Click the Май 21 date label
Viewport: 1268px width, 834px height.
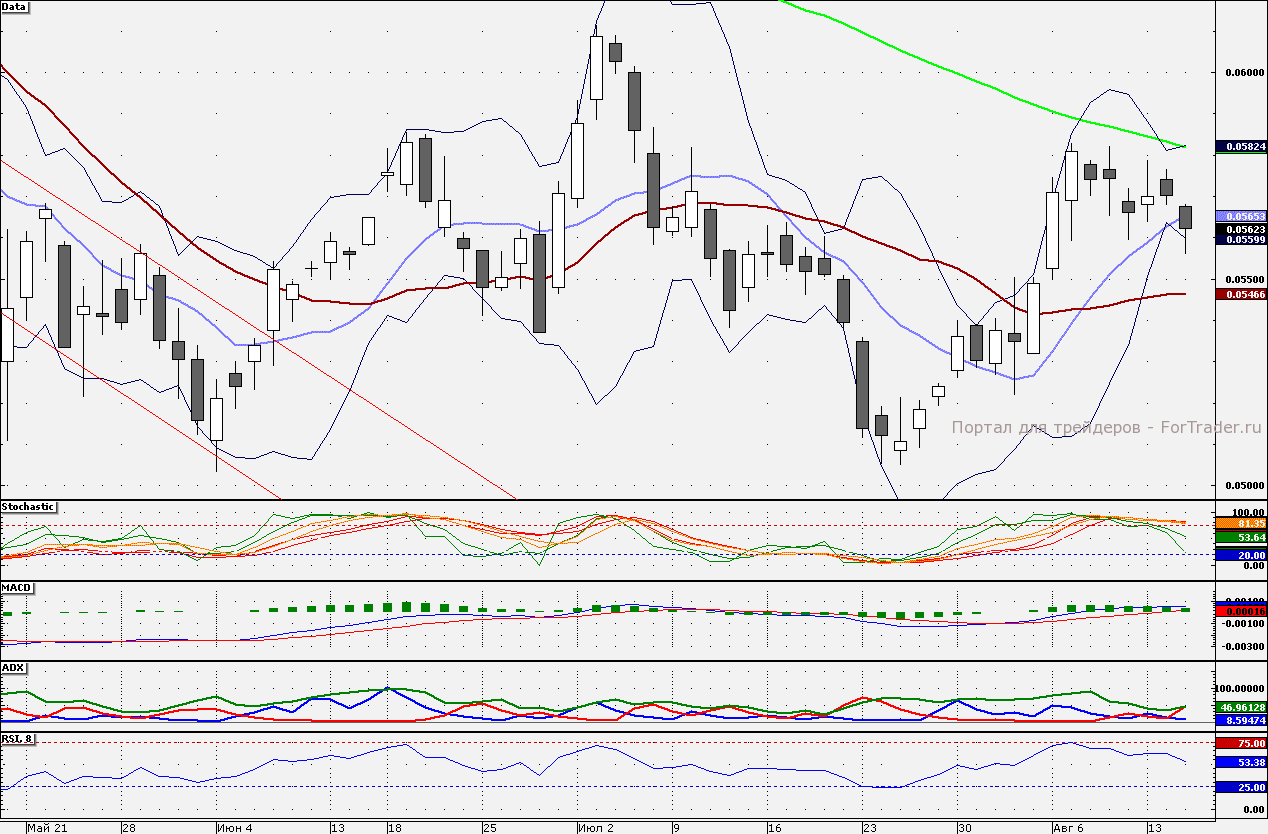pos(48,828)
